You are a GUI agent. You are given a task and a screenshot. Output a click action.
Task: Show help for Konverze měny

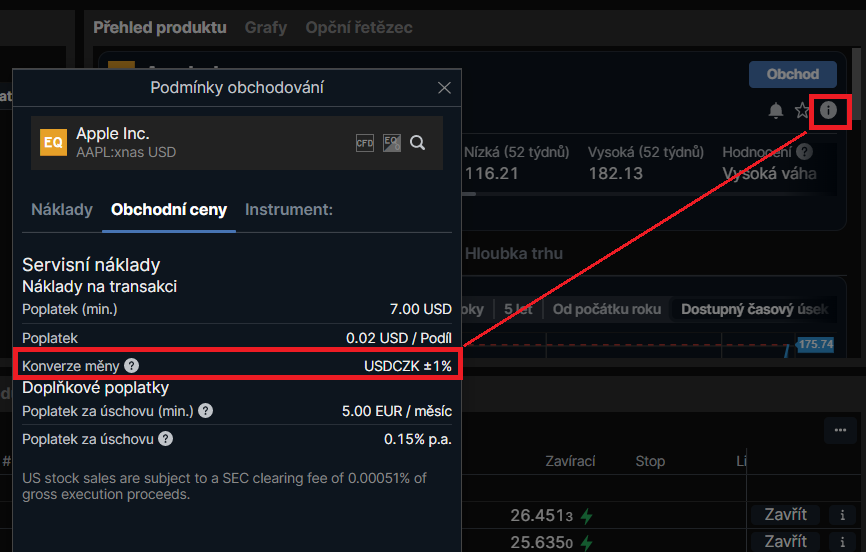(131, 365)
